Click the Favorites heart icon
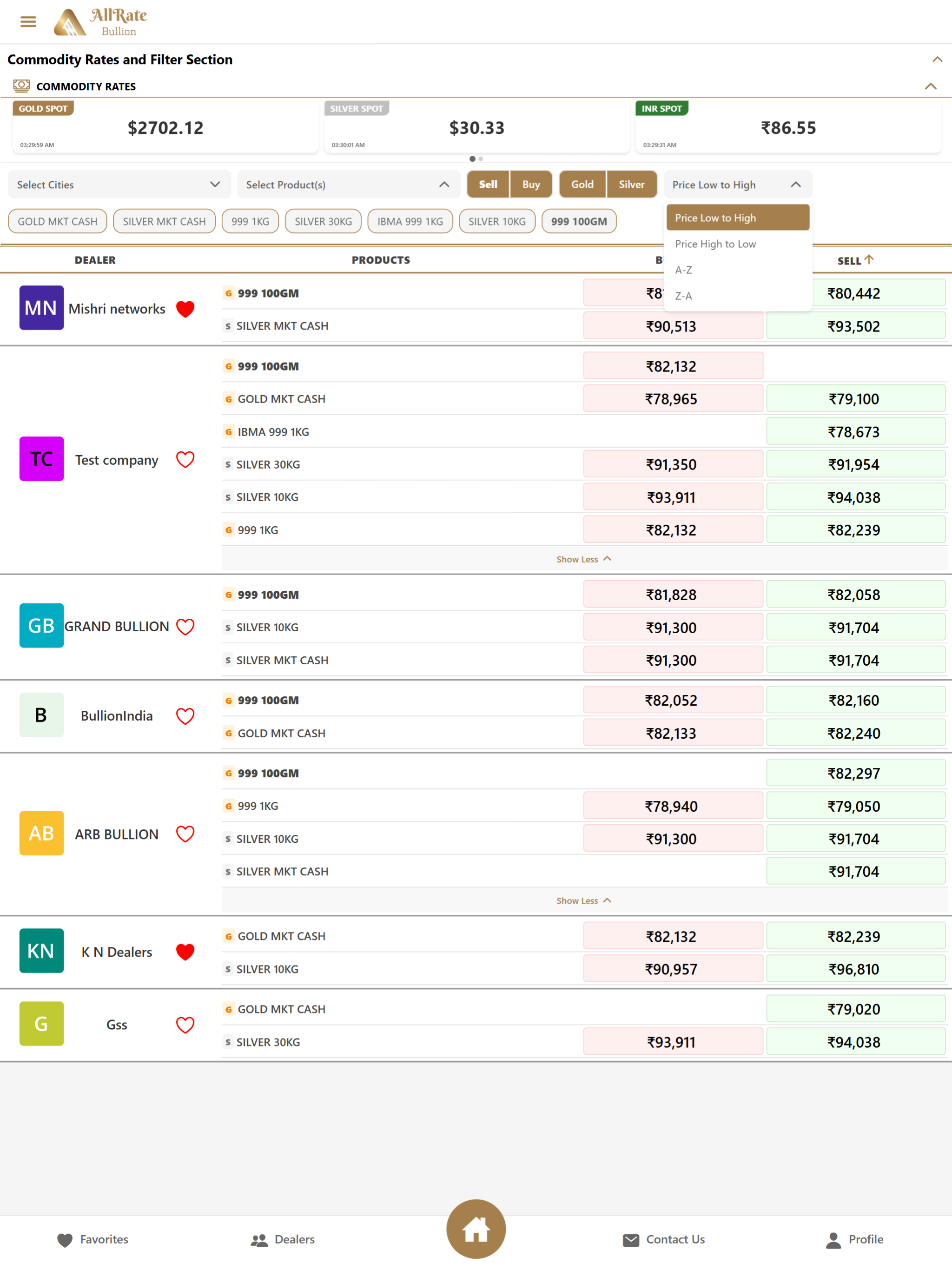Viewport: 952px width, 1270px height. click(65, 1240)
